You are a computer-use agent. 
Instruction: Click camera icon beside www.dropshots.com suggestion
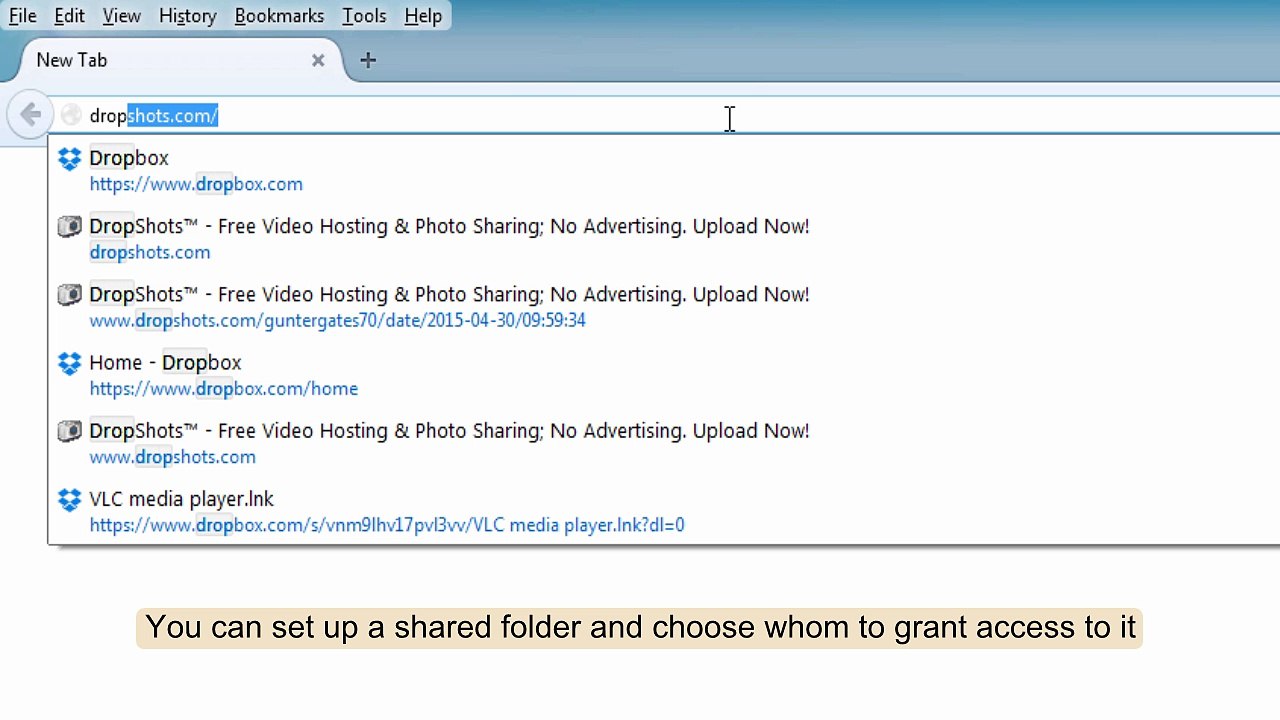(x=69, y=431)
